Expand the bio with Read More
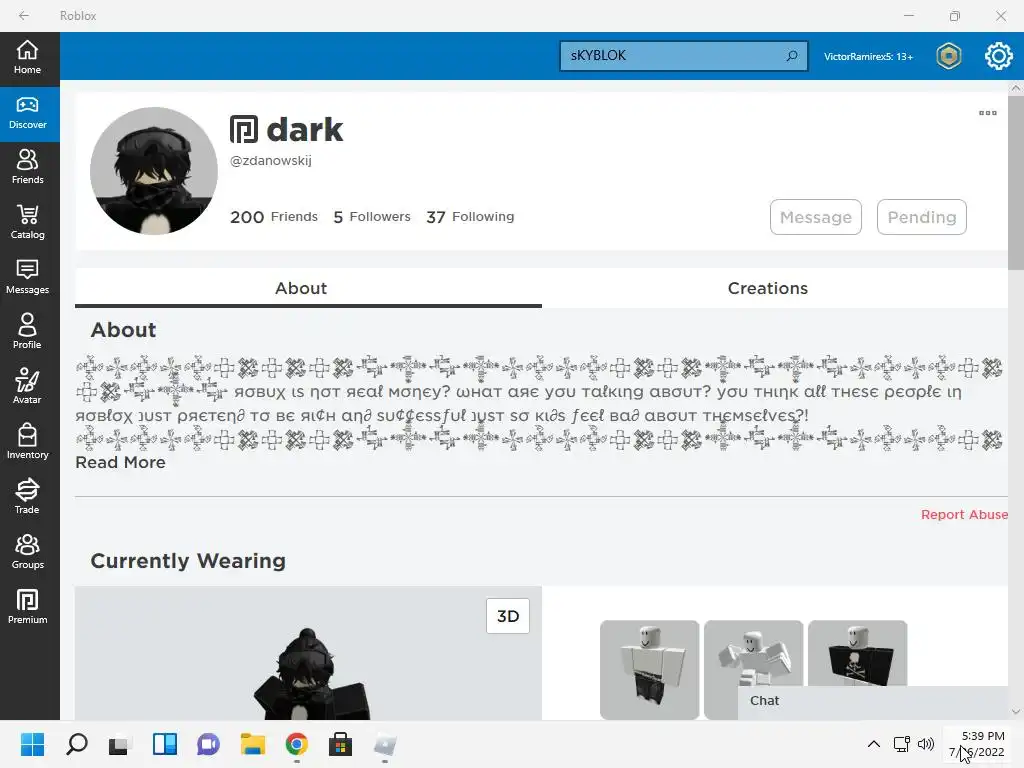 (x=121, y=462)
